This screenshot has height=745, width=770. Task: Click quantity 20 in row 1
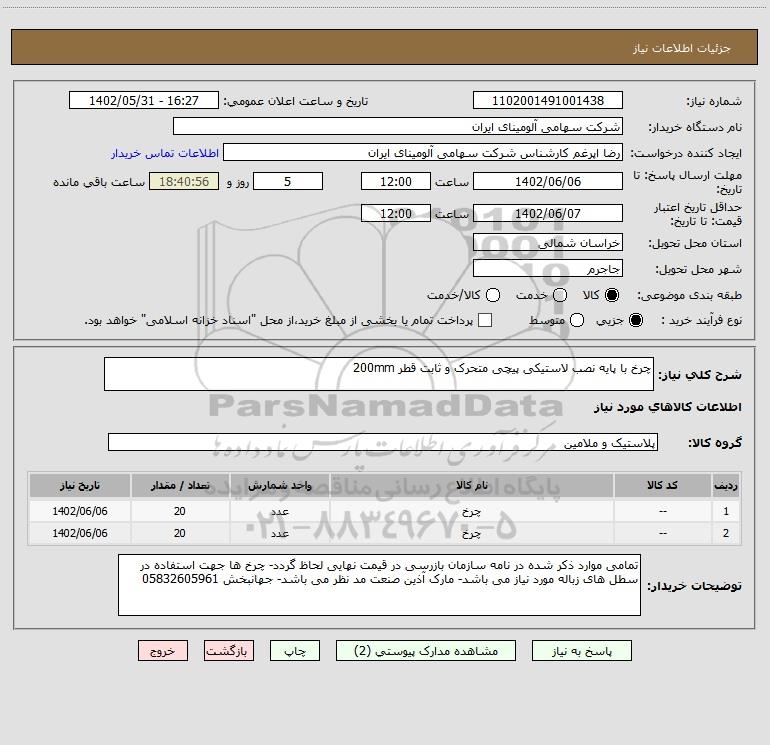tap(180, 511)
